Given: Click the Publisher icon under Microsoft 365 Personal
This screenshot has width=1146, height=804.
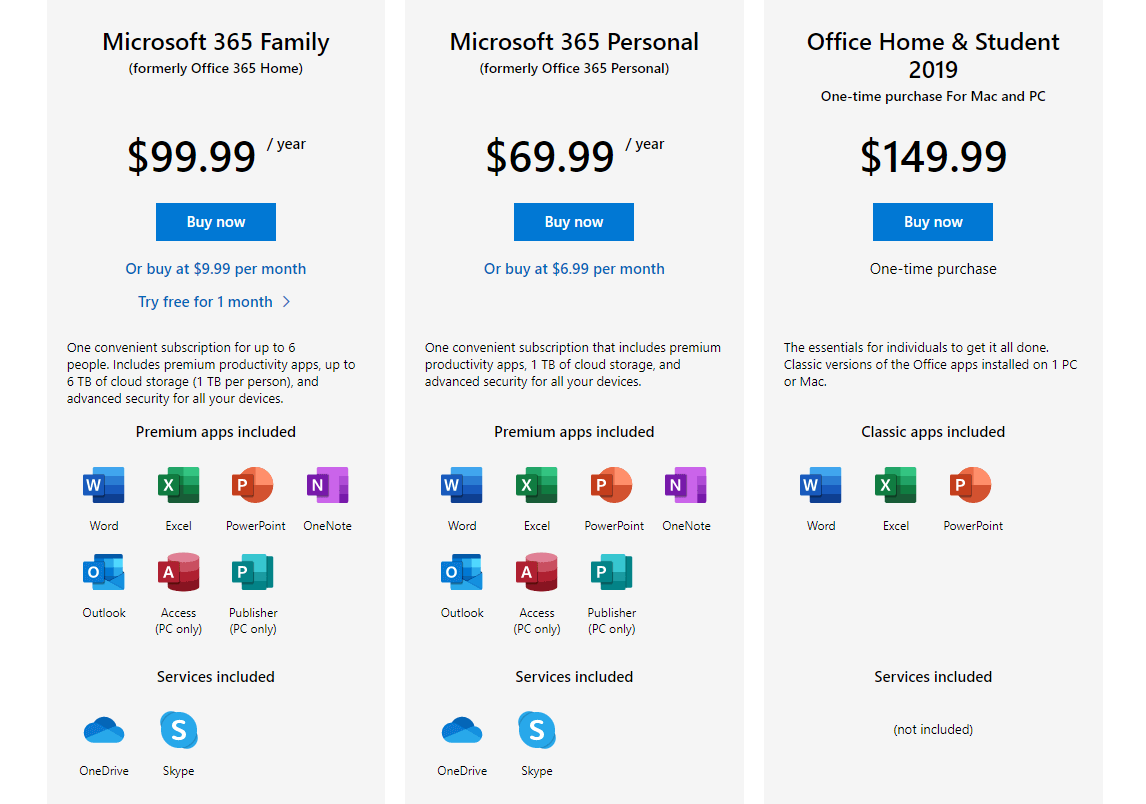Looking at the screenshot, I should [611, 571].
